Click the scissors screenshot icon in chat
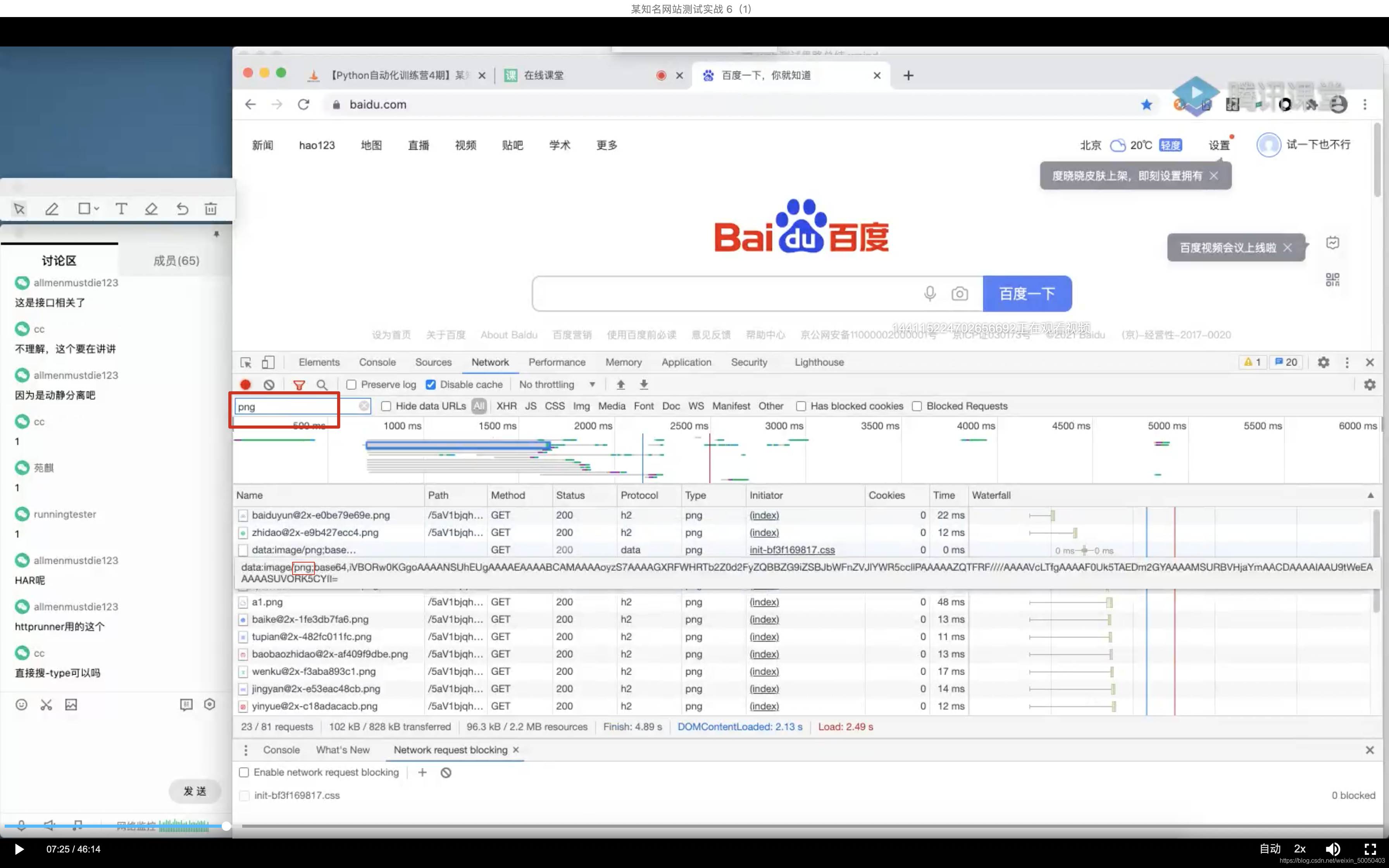Viewport: 1389px width, 868px height. (x=47, y=704)
